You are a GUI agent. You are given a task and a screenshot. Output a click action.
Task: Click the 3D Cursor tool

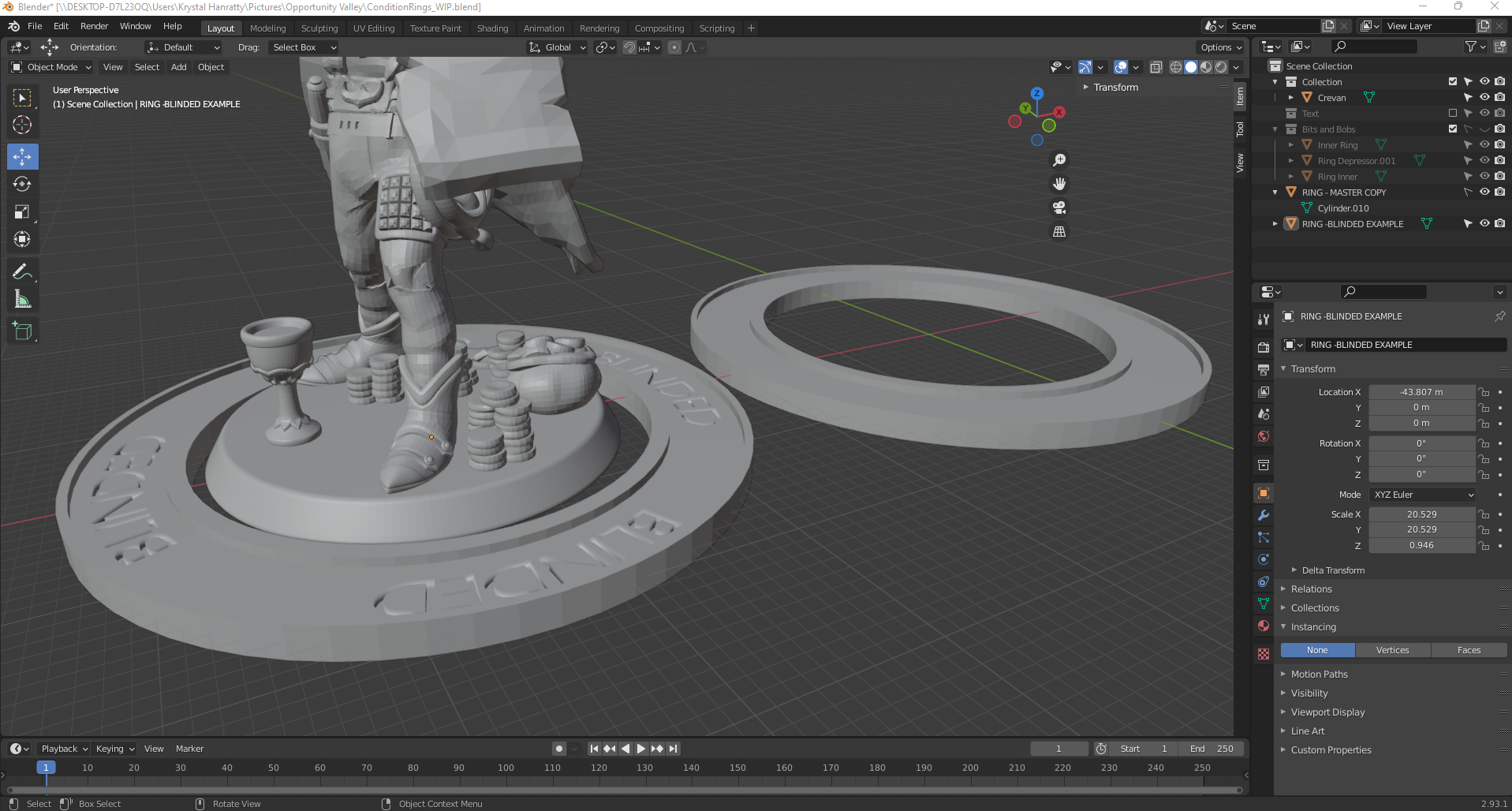pyautogui.click(x=22, y=125)
